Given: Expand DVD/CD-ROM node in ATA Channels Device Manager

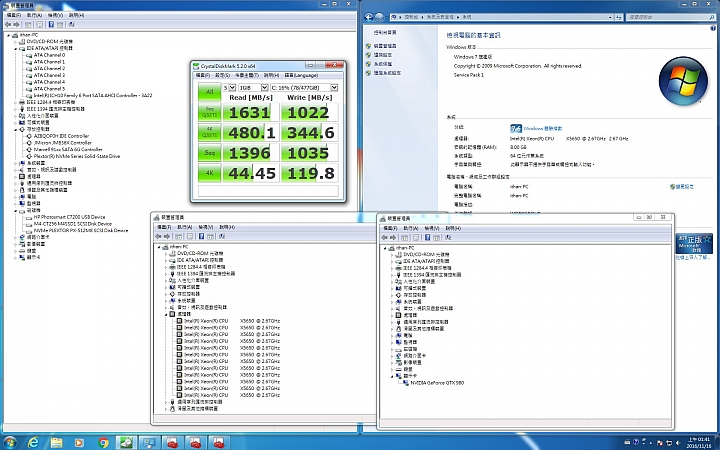Looking at the screenshot, I should tap(16, 41).
